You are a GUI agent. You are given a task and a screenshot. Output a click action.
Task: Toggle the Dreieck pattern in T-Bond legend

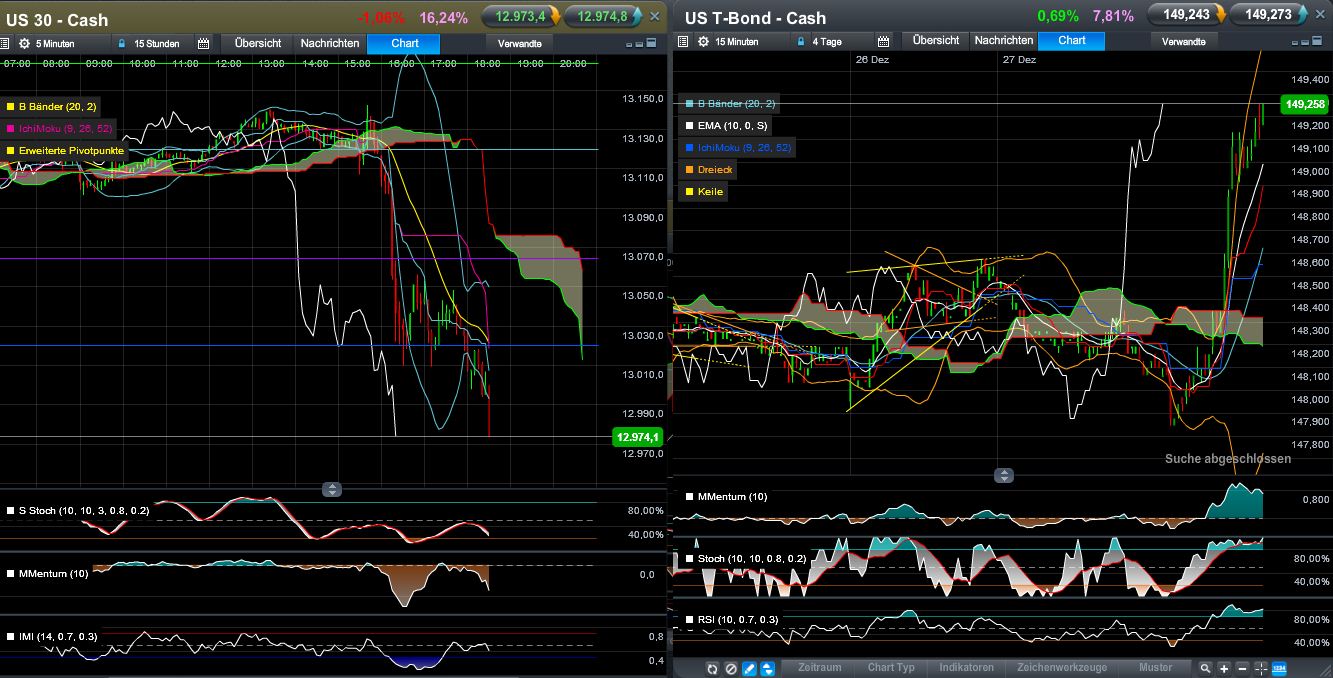coord(714,170)
